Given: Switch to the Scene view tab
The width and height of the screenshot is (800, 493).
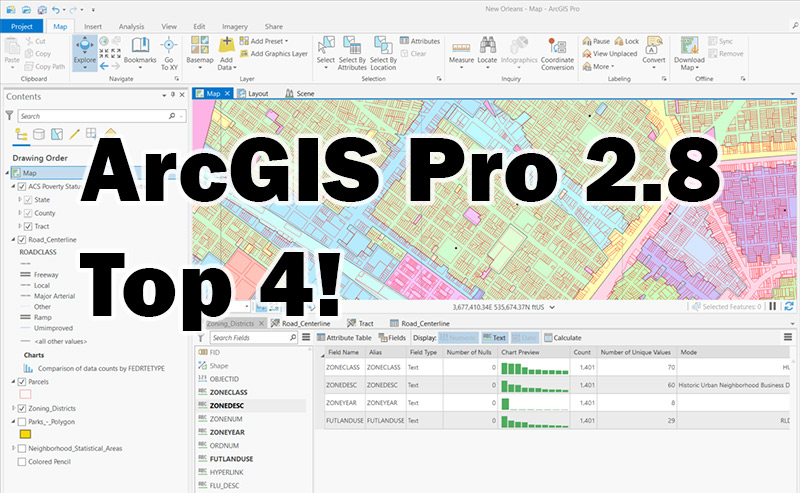Looking at the screenshot, I should pyautogui.click(x=300, y=93).
